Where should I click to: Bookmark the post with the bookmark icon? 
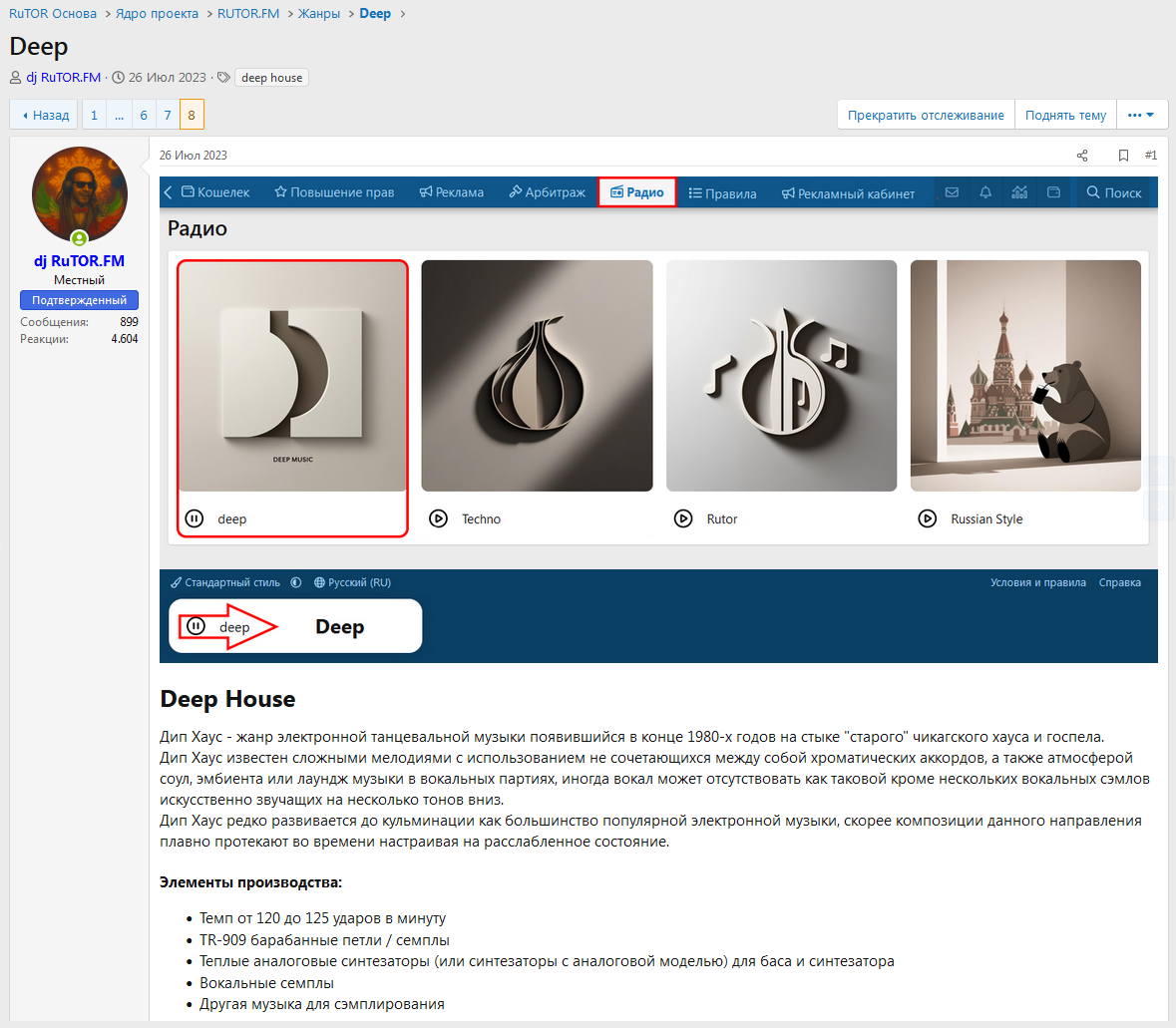coord(1123,156)
